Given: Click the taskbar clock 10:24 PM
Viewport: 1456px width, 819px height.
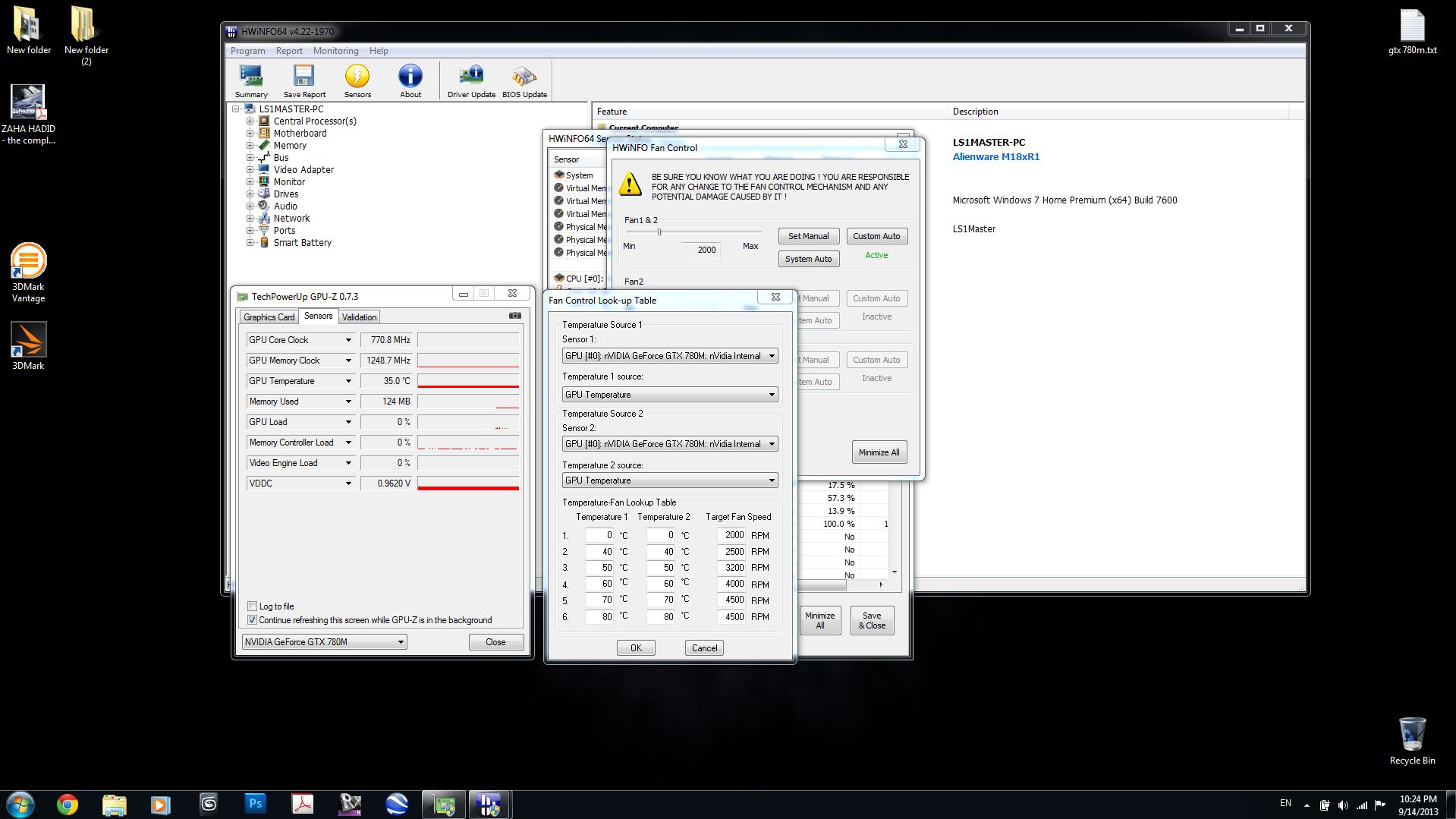Looking at the screenshot, I should pyautogui.click(x=1418, y=799).
